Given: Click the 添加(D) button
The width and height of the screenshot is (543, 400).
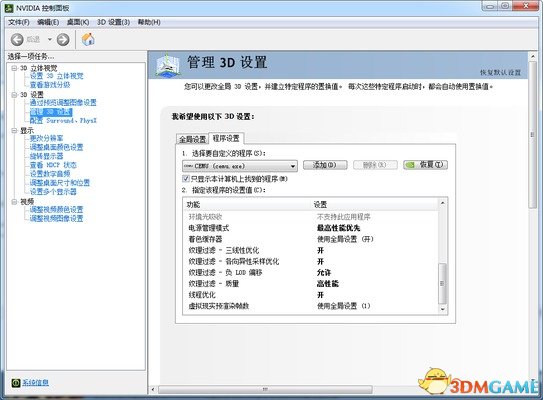Looking at the screenshot, I should tap(325, 165).
